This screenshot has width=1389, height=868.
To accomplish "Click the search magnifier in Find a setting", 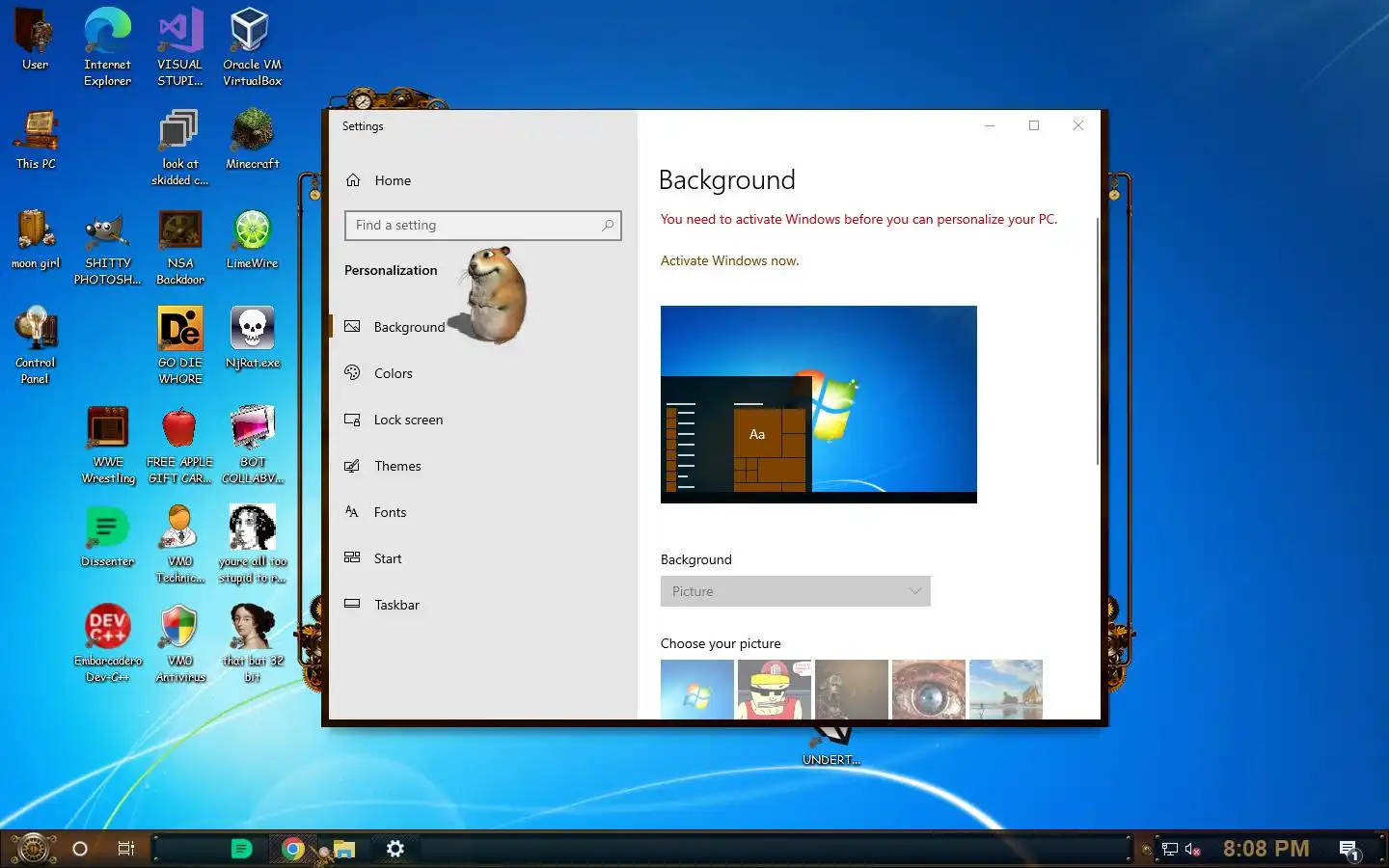I will coord(608,226).
